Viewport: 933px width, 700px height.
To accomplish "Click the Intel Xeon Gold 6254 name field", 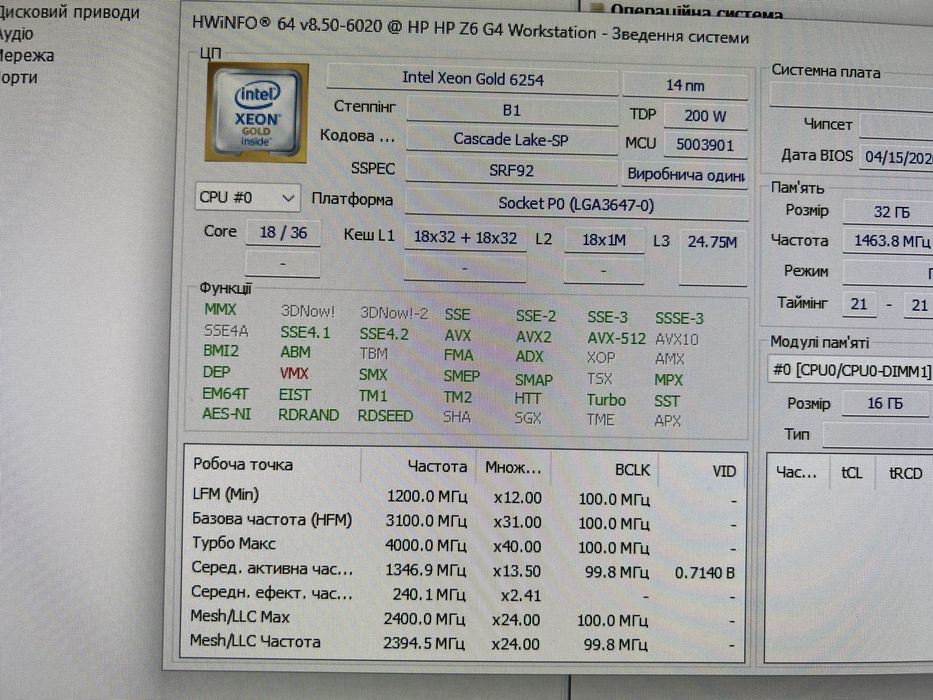I will tap(472, 79).
